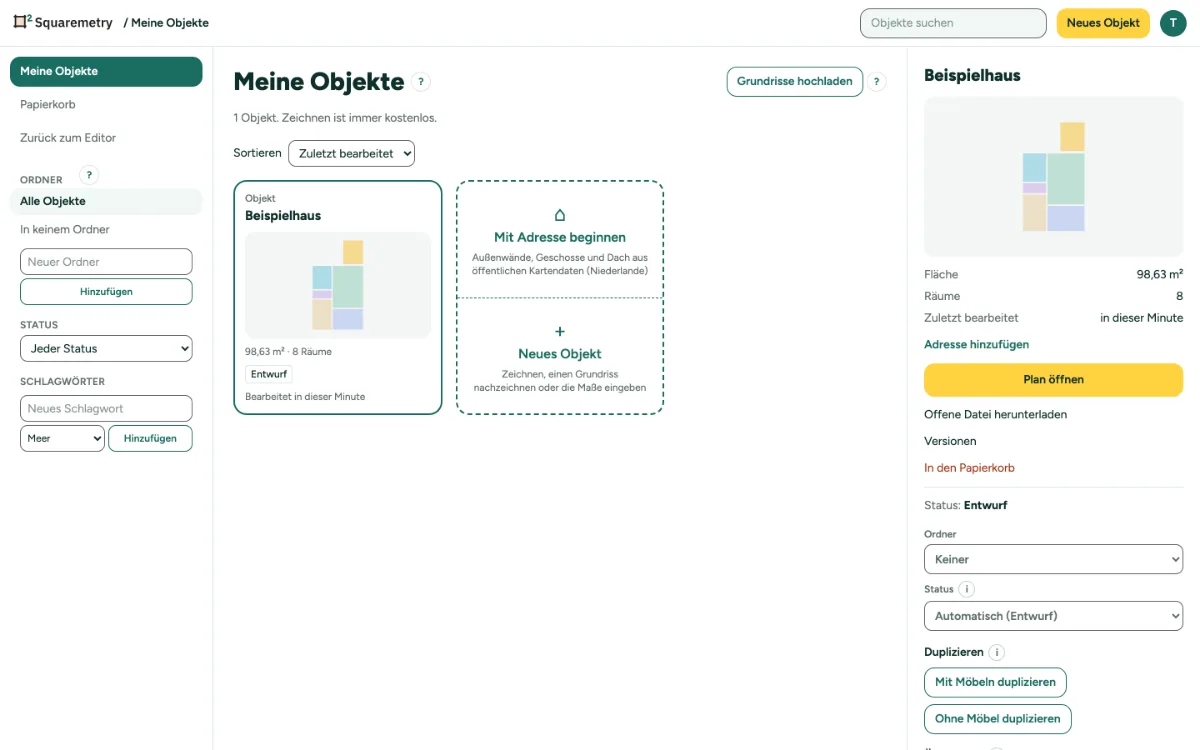1200x750 pixels.
Task: Click help icon next to Meine Objekte heading
Action: point(421,82)
